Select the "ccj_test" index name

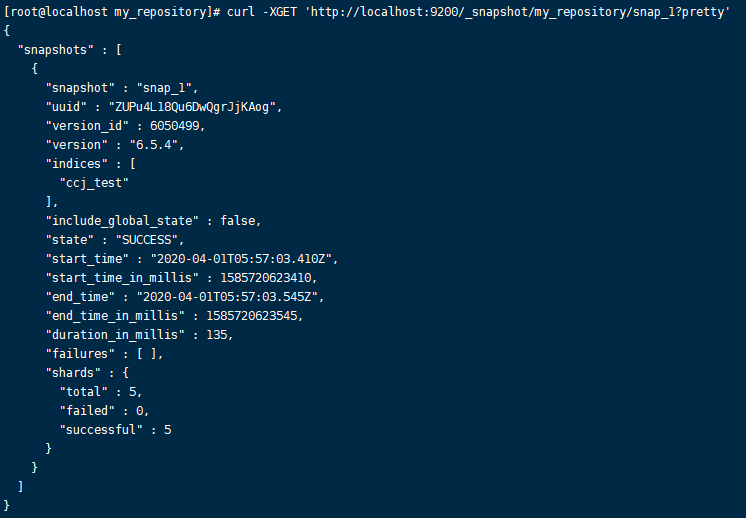(95, 182)
